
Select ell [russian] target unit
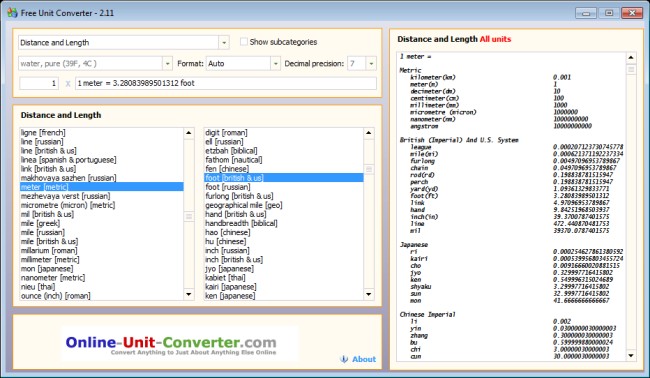tap(284, 142)
